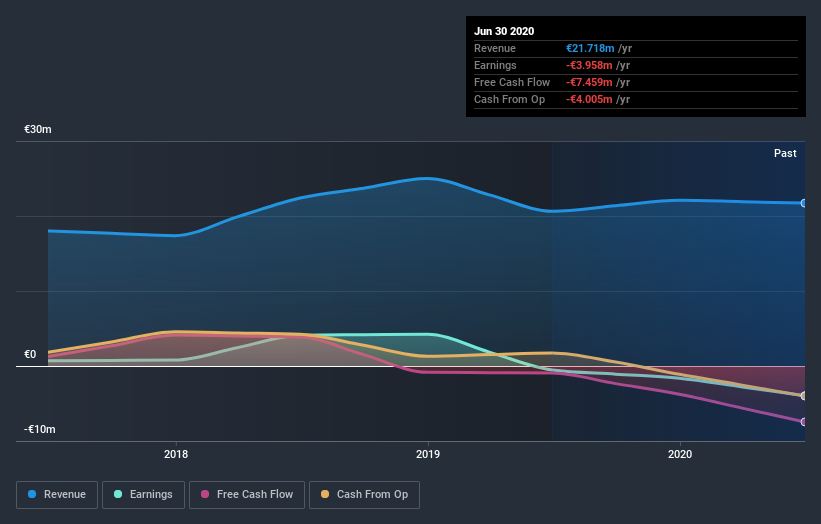821x524 pixels.
Task: Click the Cash From Op endpoint marker on the orange line
Action: coord(804,396)
